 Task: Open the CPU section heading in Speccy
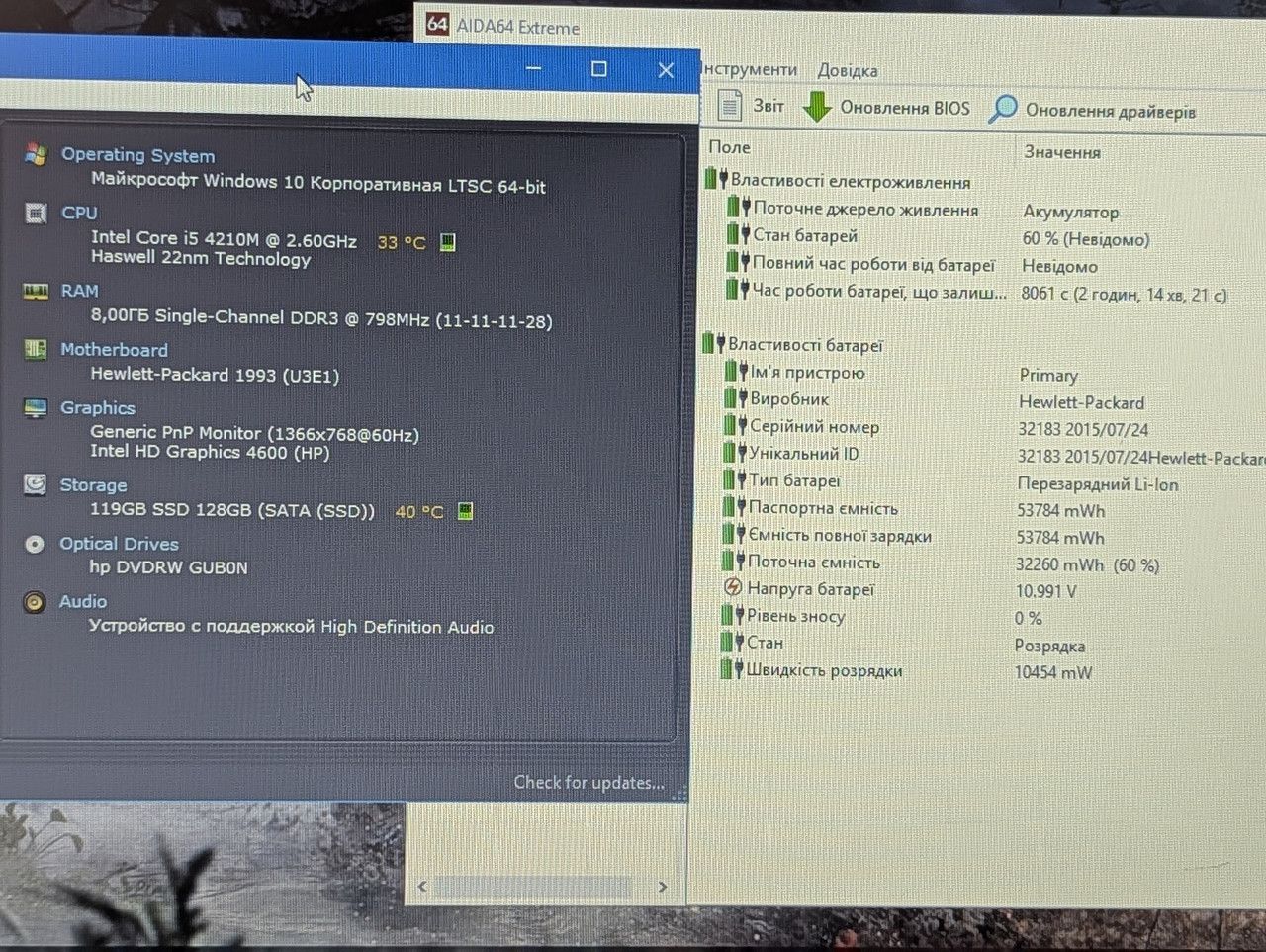click(79, 213)
